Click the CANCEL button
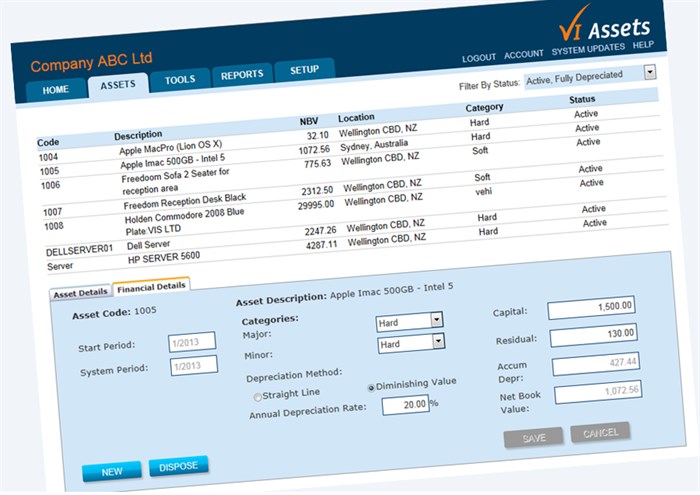Viewport: 700px width, 495px height. pyautogui.click(x=600, y=433)
